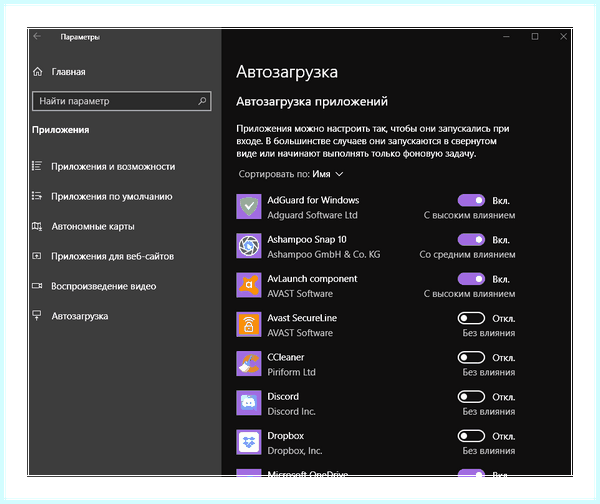Click the Ashampoo Snap 10 app icon
The height and width of the screenshot is (504, 600).
[249, 246]
